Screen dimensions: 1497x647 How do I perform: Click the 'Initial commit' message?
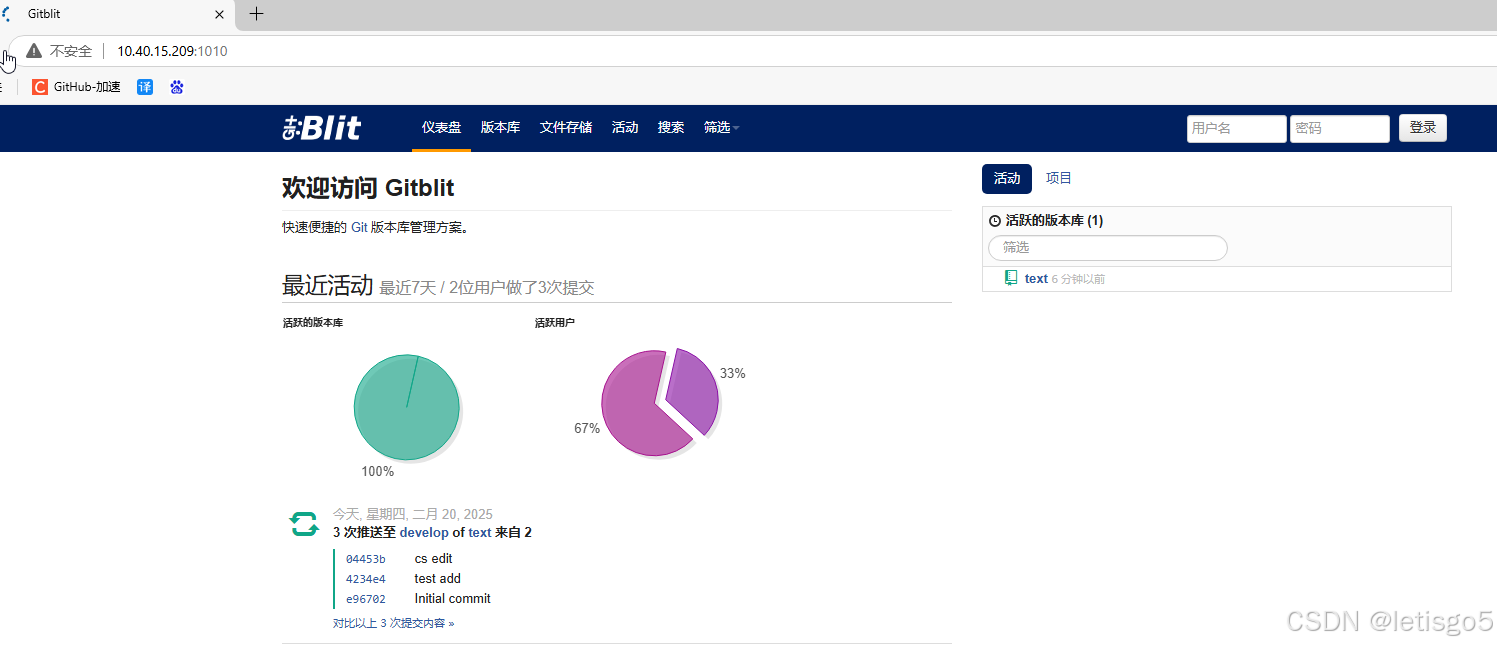[453, 599]
